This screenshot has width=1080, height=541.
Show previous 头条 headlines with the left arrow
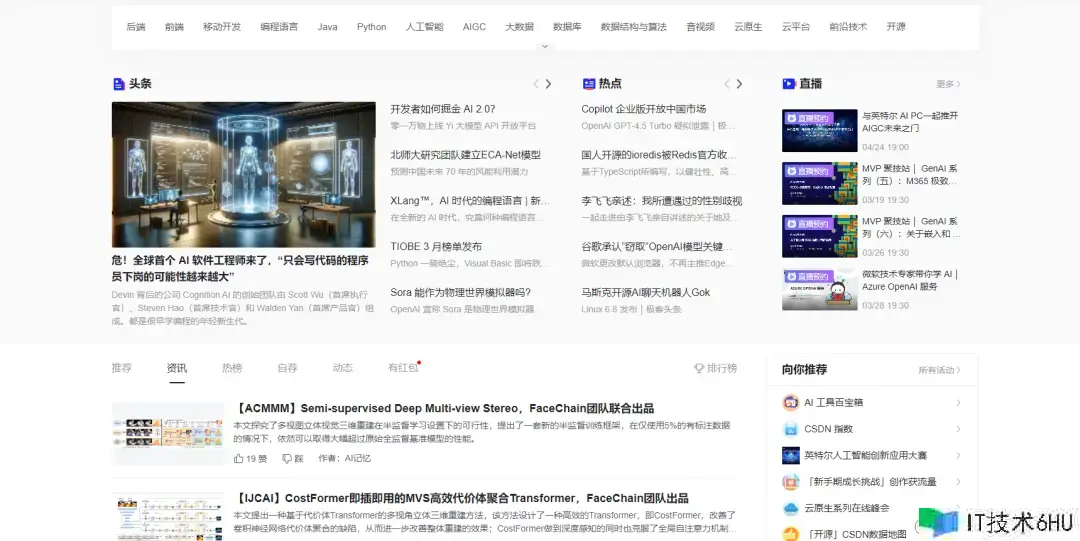point(536,84)
